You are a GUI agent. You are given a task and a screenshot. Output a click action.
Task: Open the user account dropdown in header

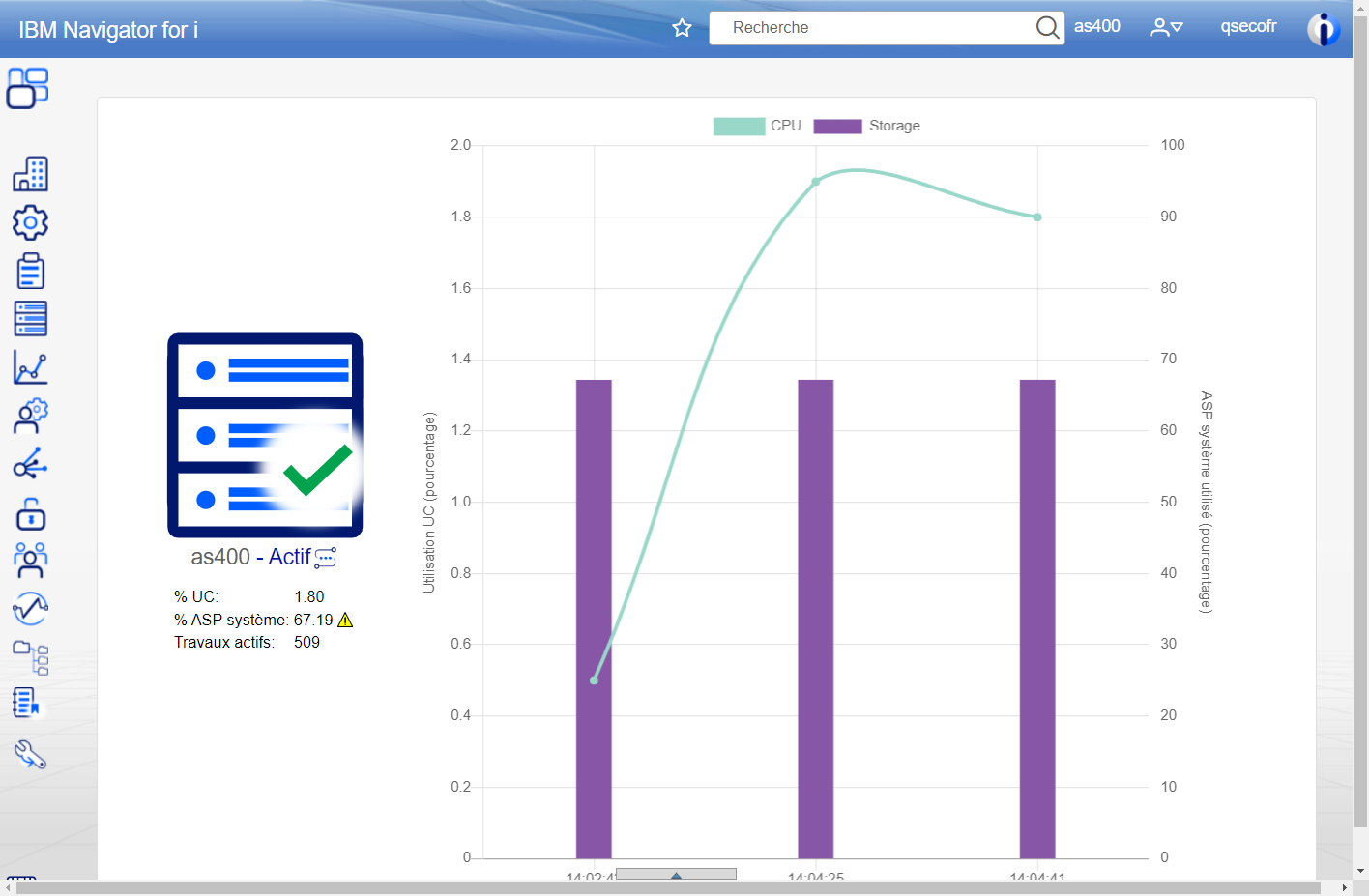1166,28
